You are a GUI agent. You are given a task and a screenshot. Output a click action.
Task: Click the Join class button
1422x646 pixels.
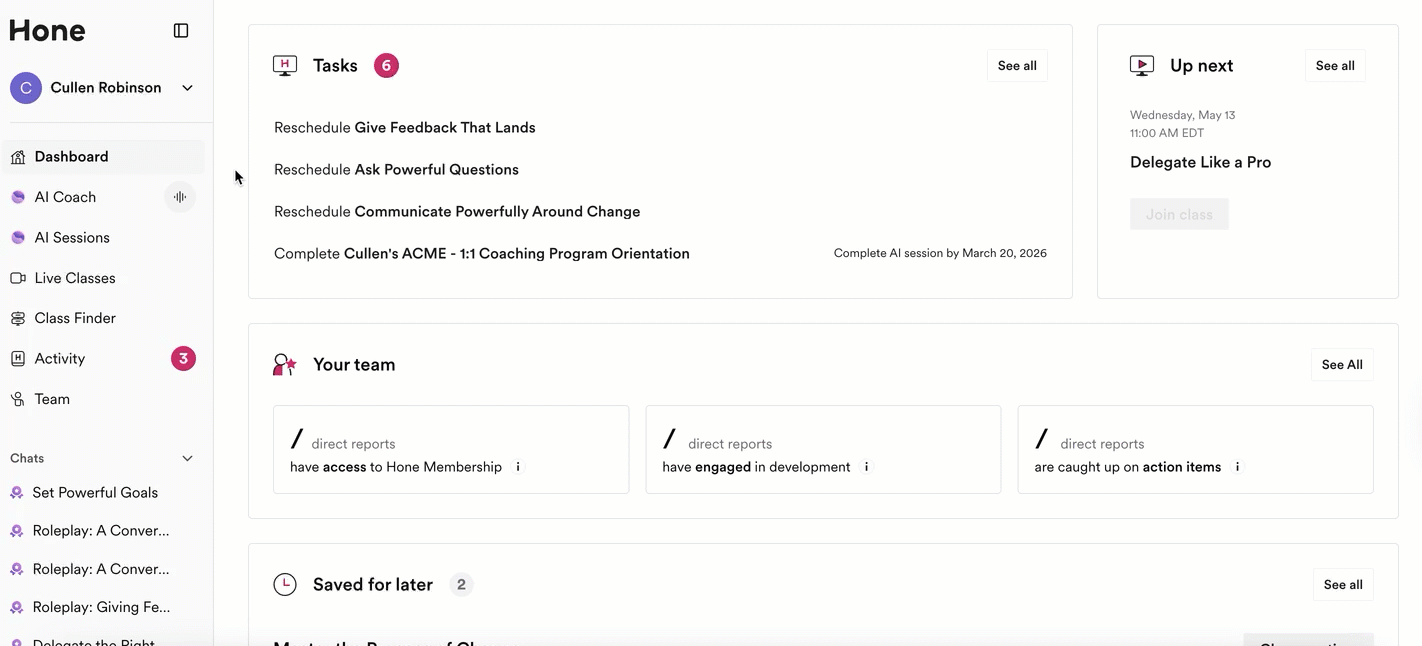pos(1179,214)
